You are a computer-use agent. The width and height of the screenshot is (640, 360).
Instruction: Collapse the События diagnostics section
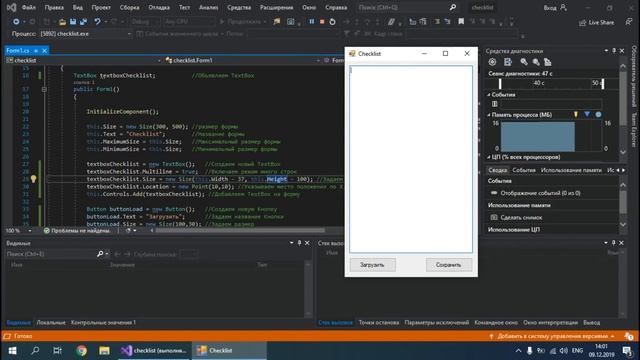489,95
